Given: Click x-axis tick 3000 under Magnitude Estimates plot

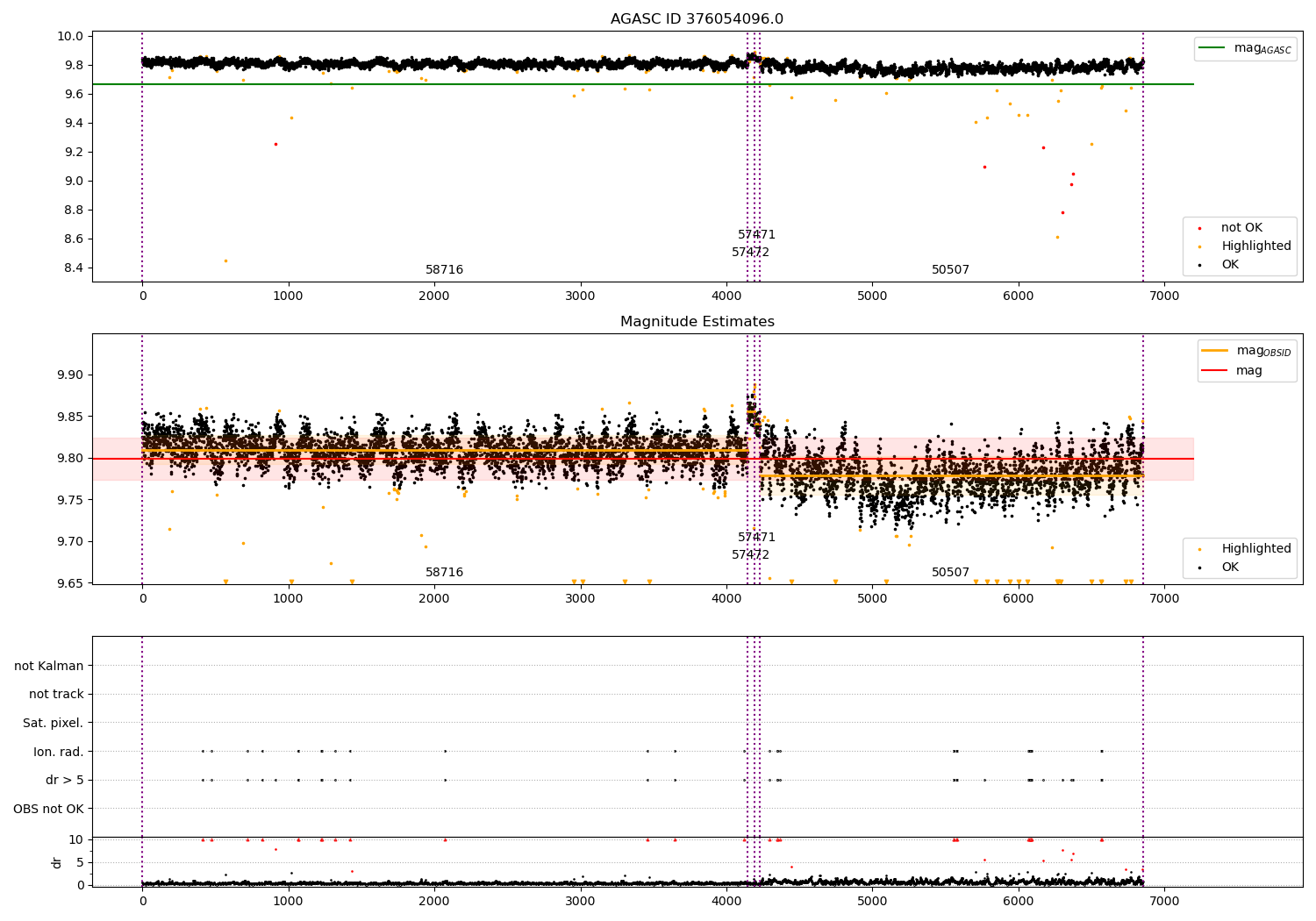Looking at the screenshot, I should pos(580,599).
